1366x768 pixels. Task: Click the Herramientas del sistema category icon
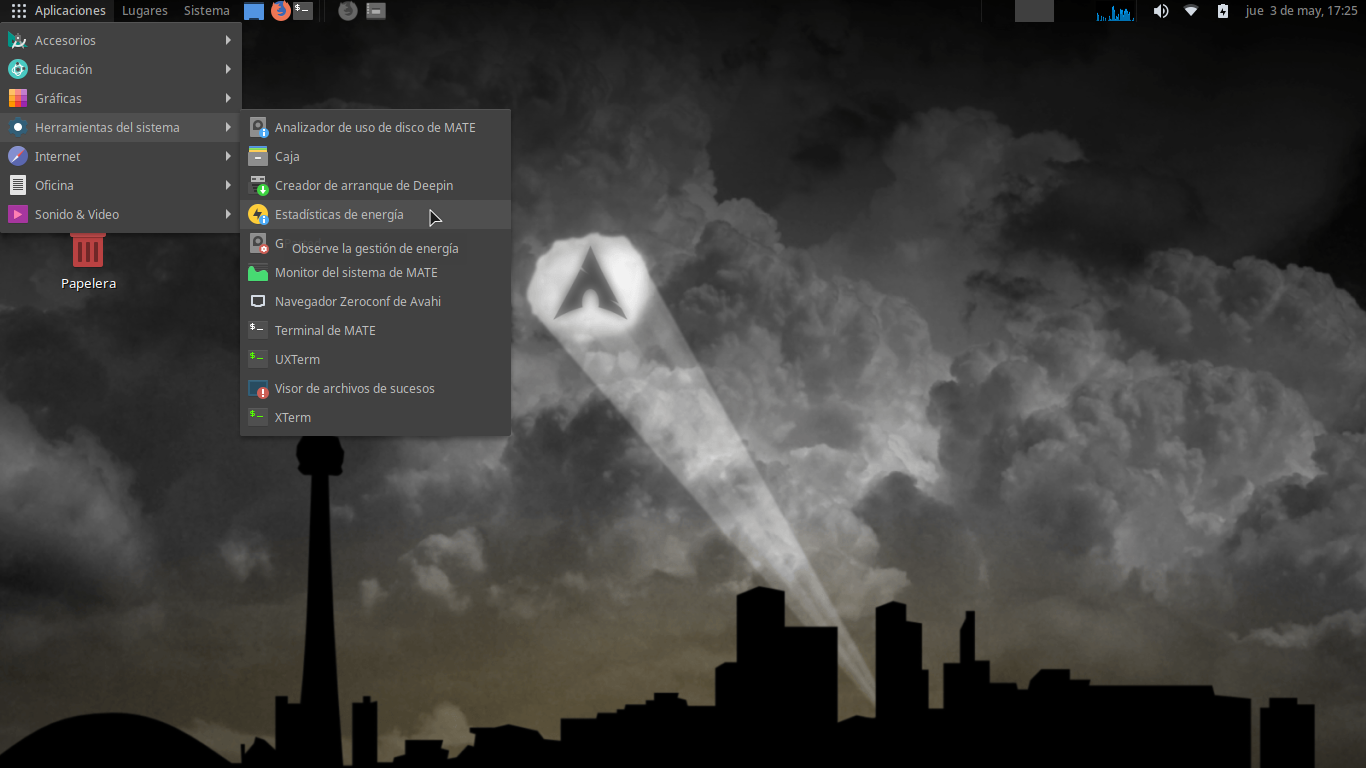click(x=18, y=127)
